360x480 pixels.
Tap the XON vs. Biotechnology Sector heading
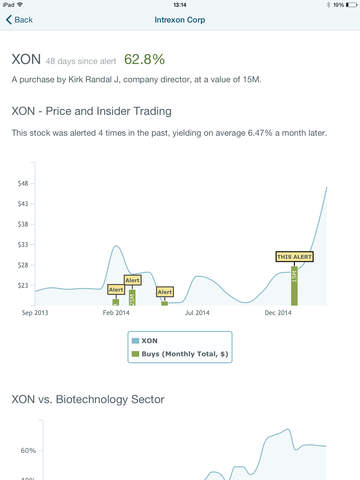click(88, 399)
